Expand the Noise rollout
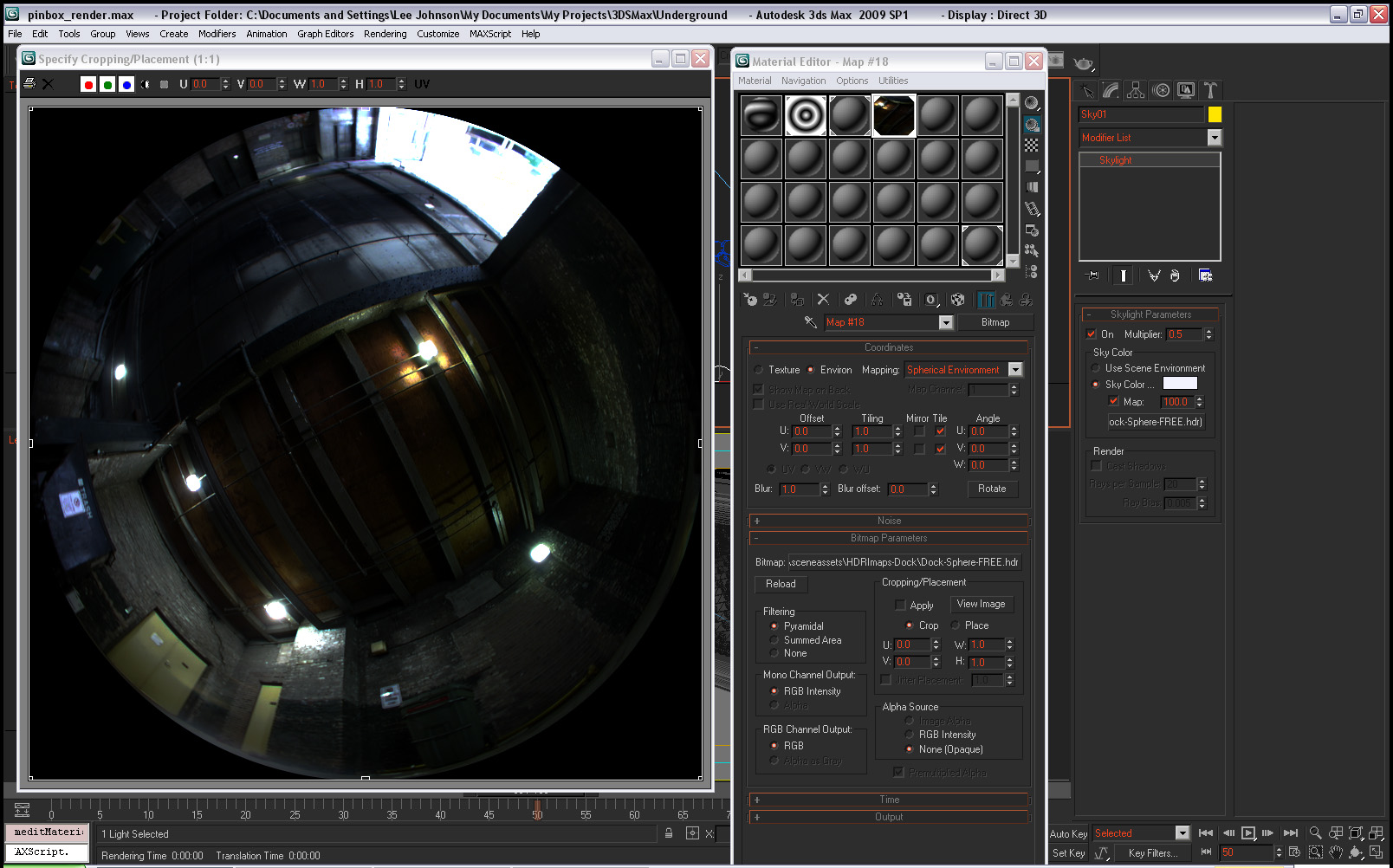The image size is (1393, 868). tap(889, 521)
